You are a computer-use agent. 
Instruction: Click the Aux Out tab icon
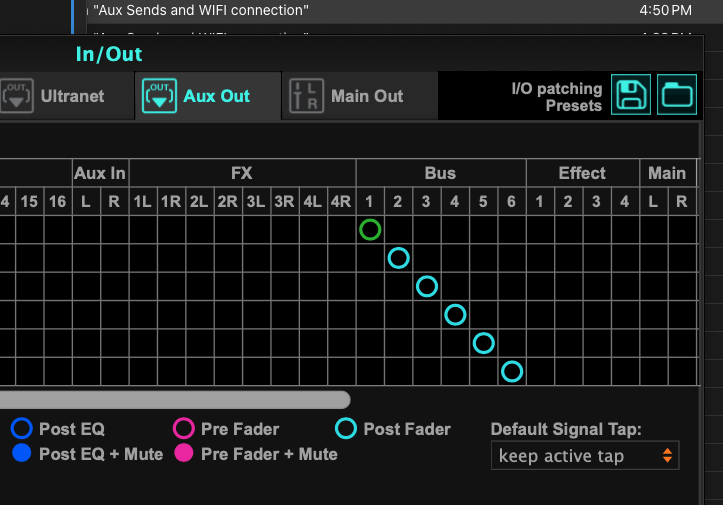[x=159, y=96]
